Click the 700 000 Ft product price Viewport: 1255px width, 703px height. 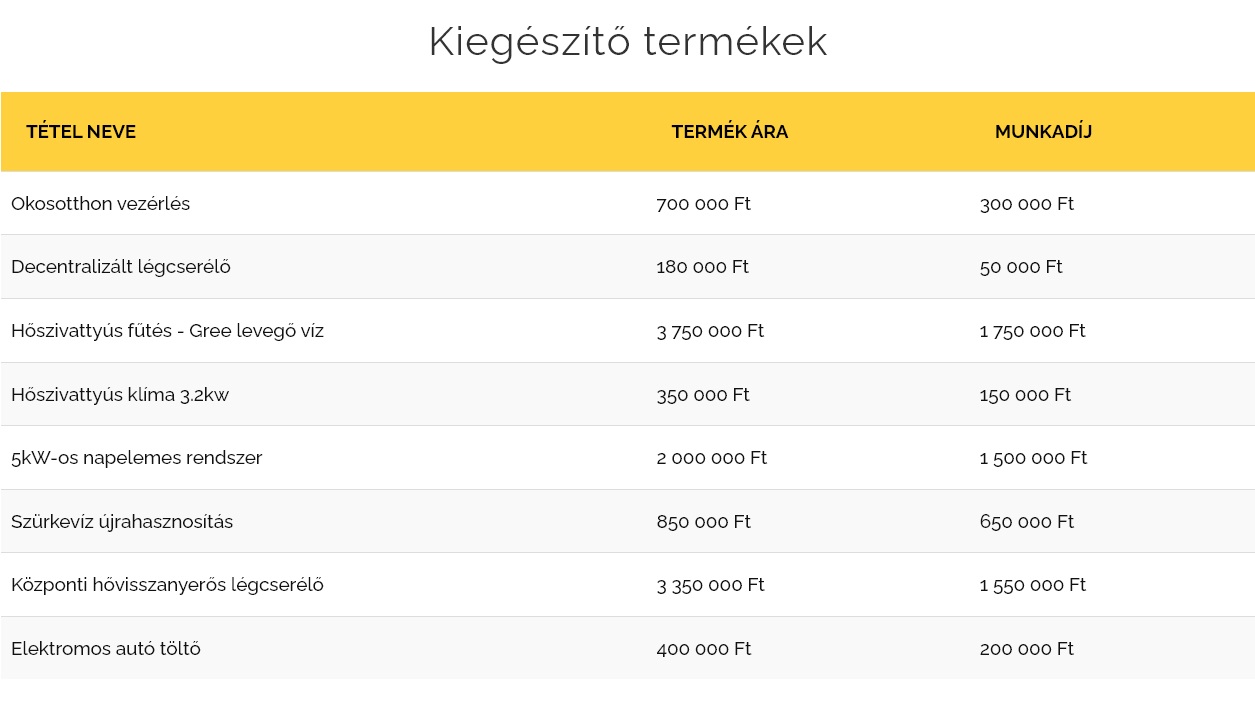coord(703,204)
